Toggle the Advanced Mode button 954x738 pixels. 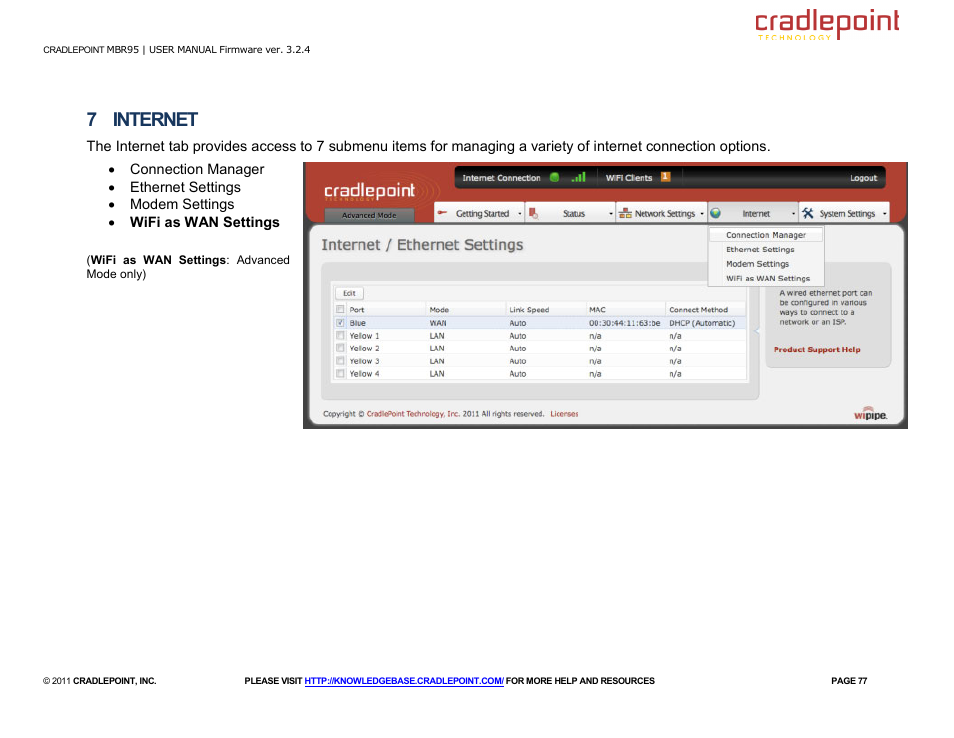click(x=369, y=215)
